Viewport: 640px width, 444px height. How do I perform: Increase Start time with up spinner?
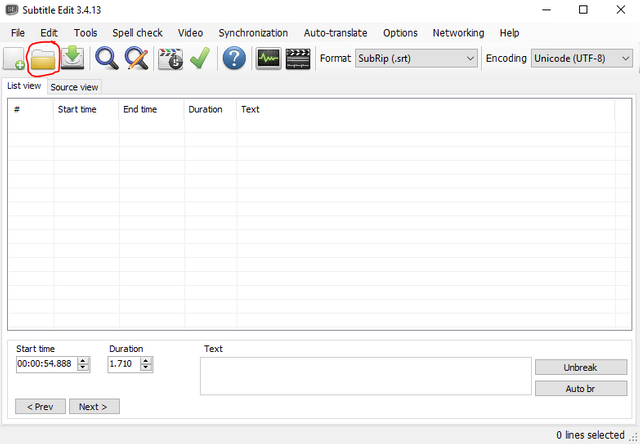(x=83, y=360)
